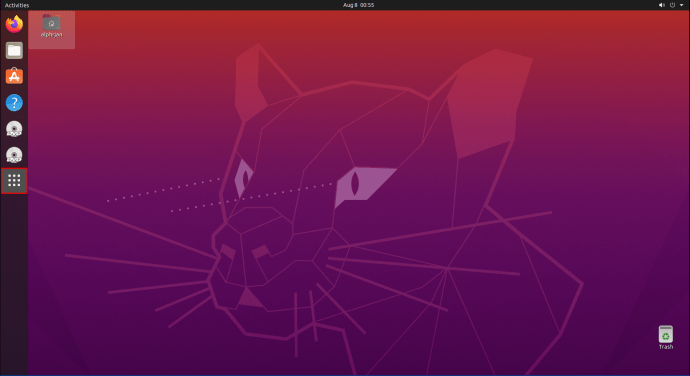690x376 pixels.
Task: Select the home folder desktop icon
Action: (51, 26)
